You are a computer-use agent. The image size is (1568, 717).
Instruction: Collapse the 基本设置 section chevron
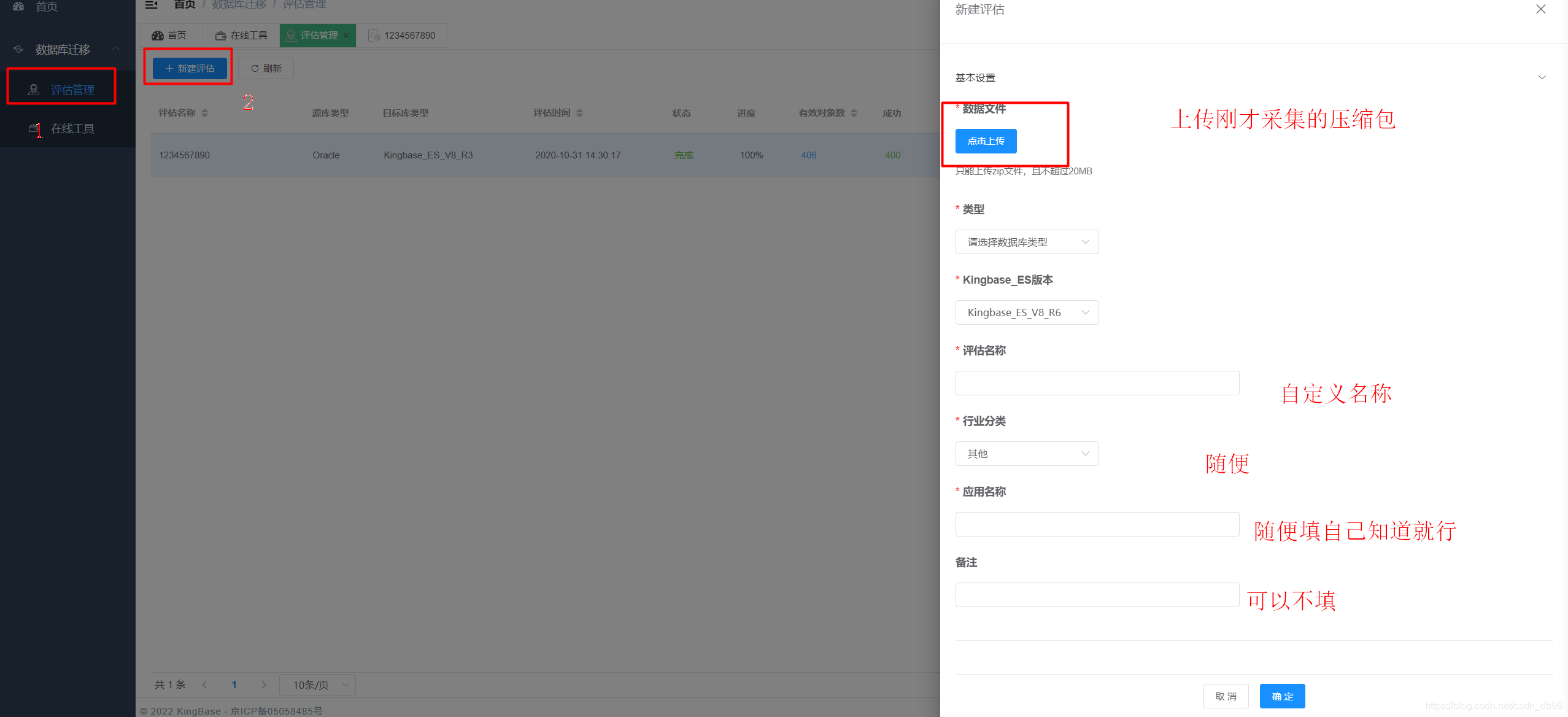1542,77
